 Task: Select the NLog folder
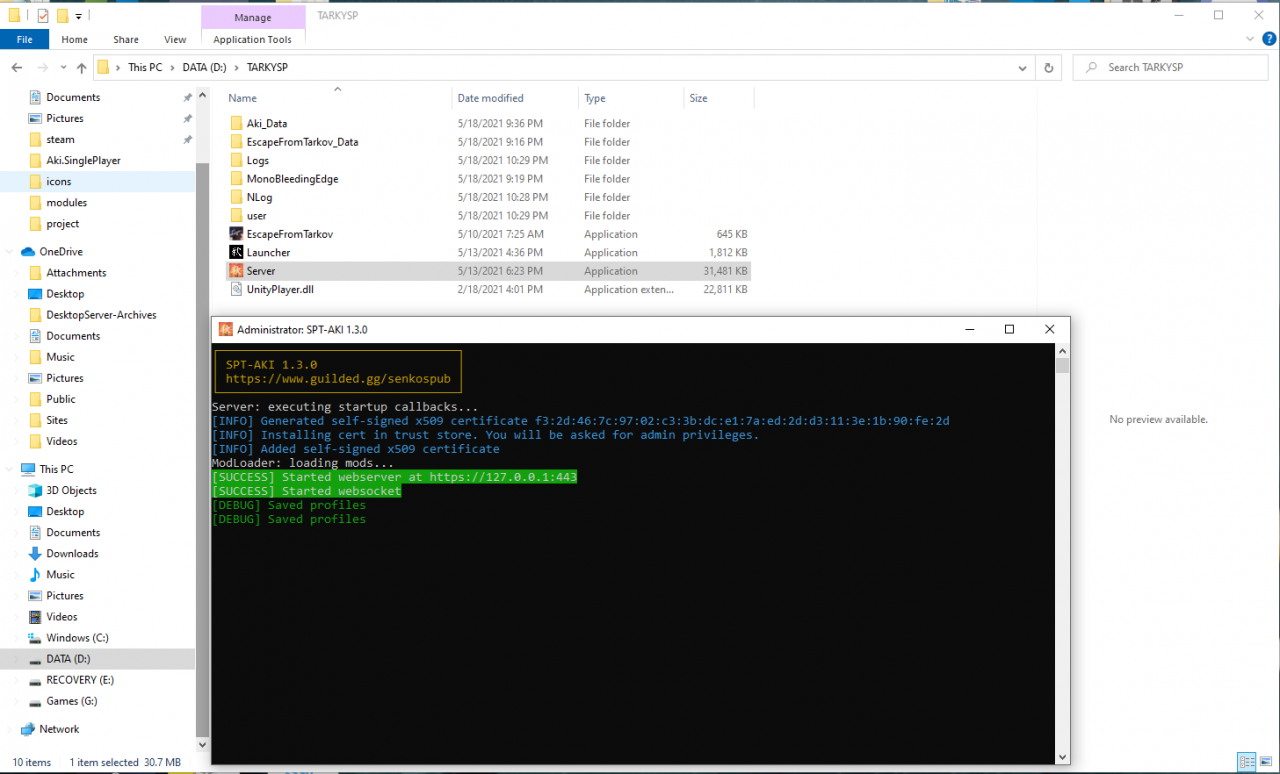click(x=259, y=197)
